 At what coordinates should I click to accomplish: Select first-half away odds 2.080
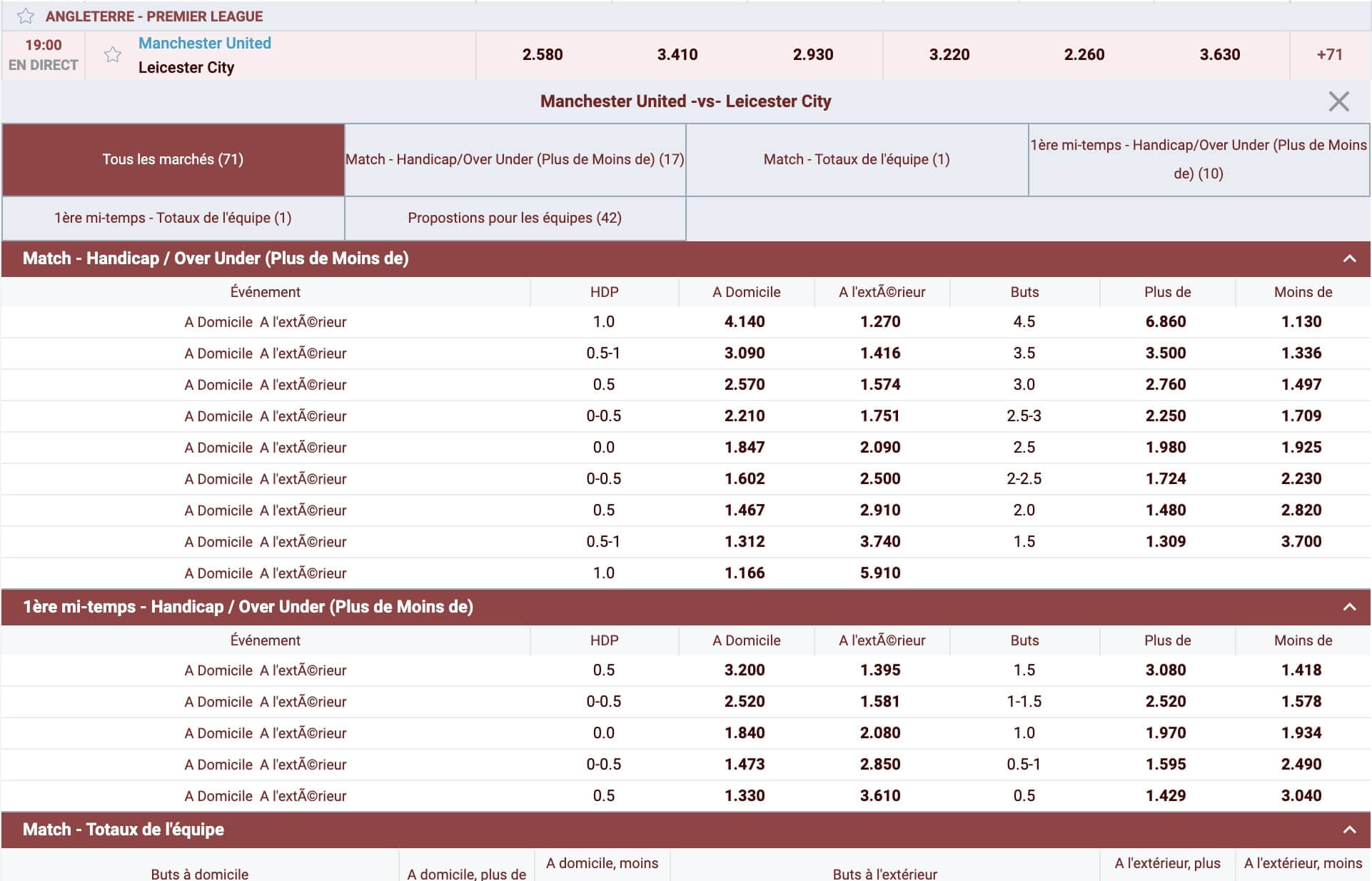(880, 733)
